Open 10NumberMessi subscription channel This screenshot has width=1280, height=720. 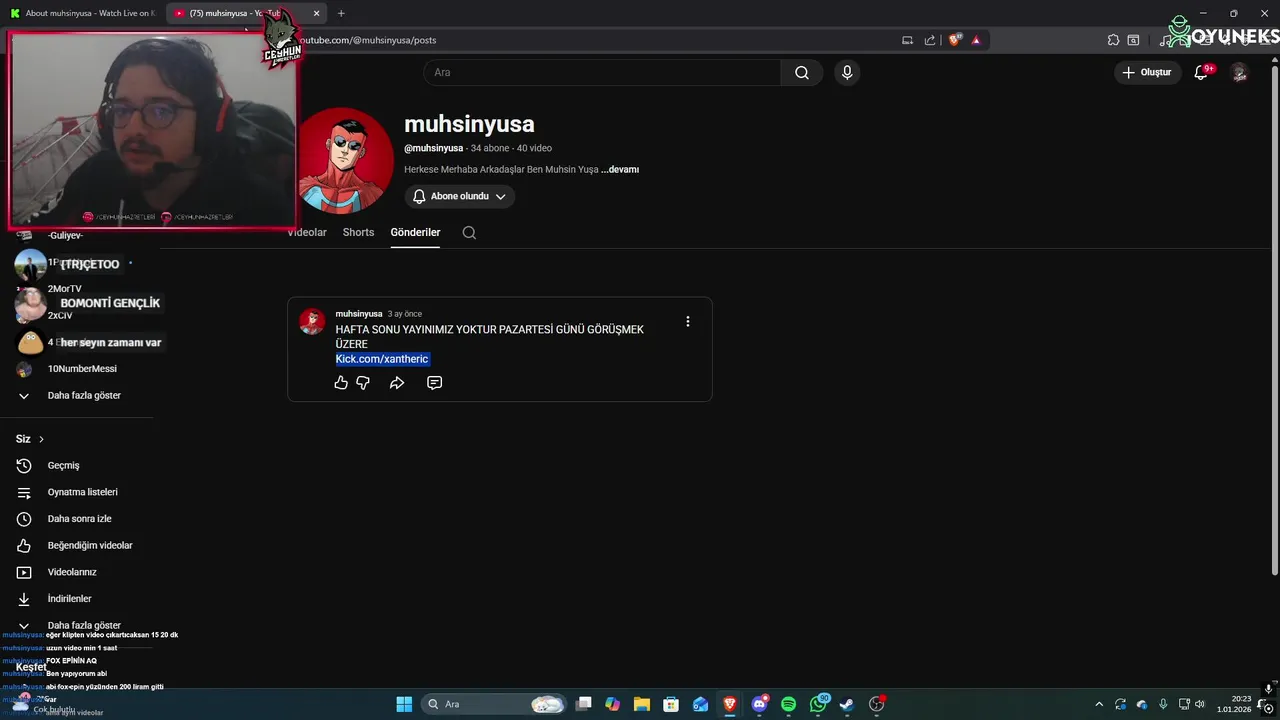pyautogui.click(x=82, y=369)
